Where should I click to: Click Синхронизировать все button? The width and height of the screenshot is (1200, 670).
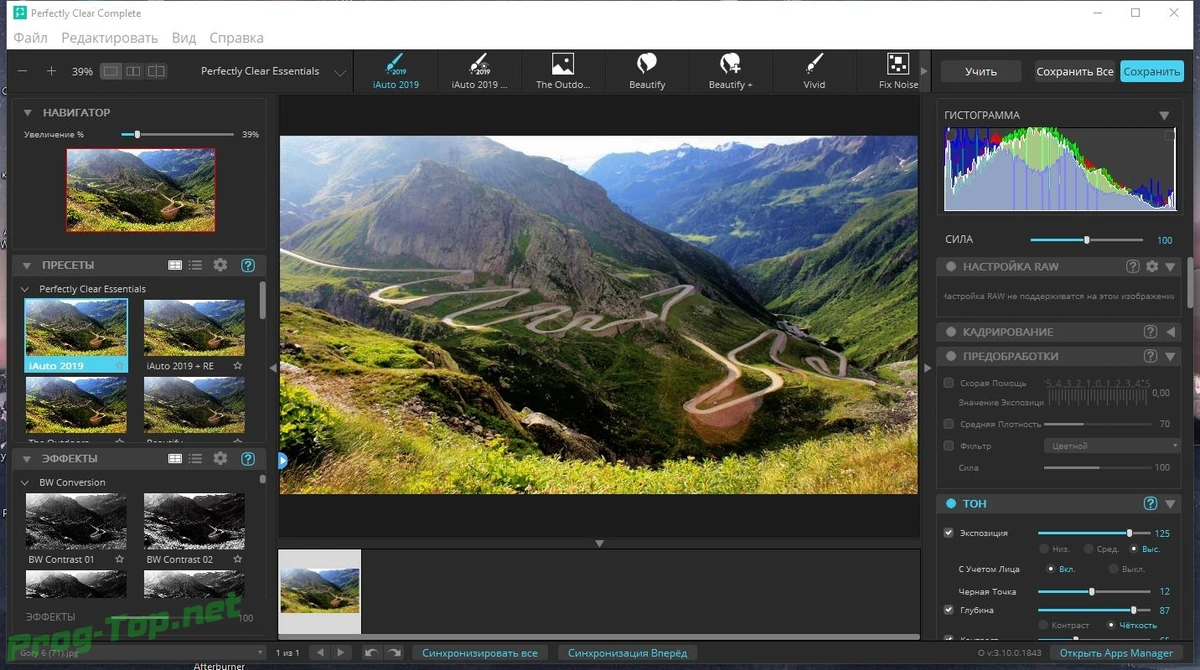[x=480, y=653]
